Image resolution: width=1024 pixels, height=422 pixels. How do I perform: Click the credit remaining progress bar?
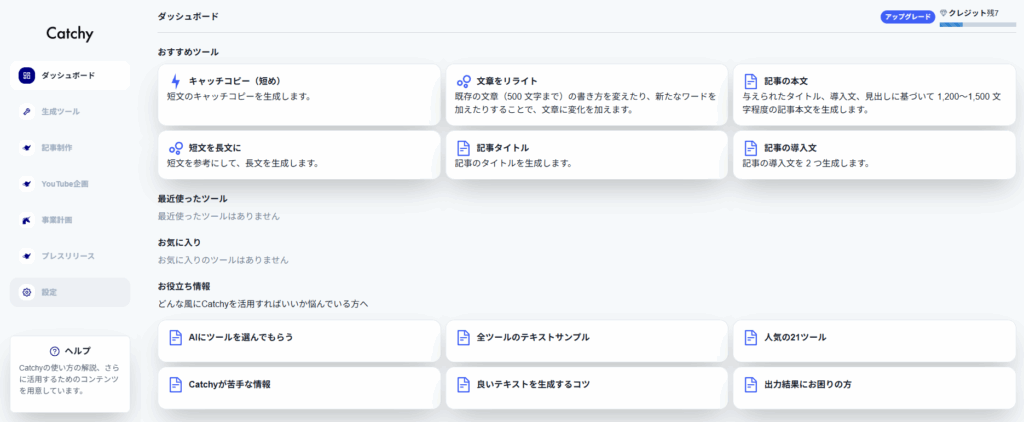coord(976,24)
